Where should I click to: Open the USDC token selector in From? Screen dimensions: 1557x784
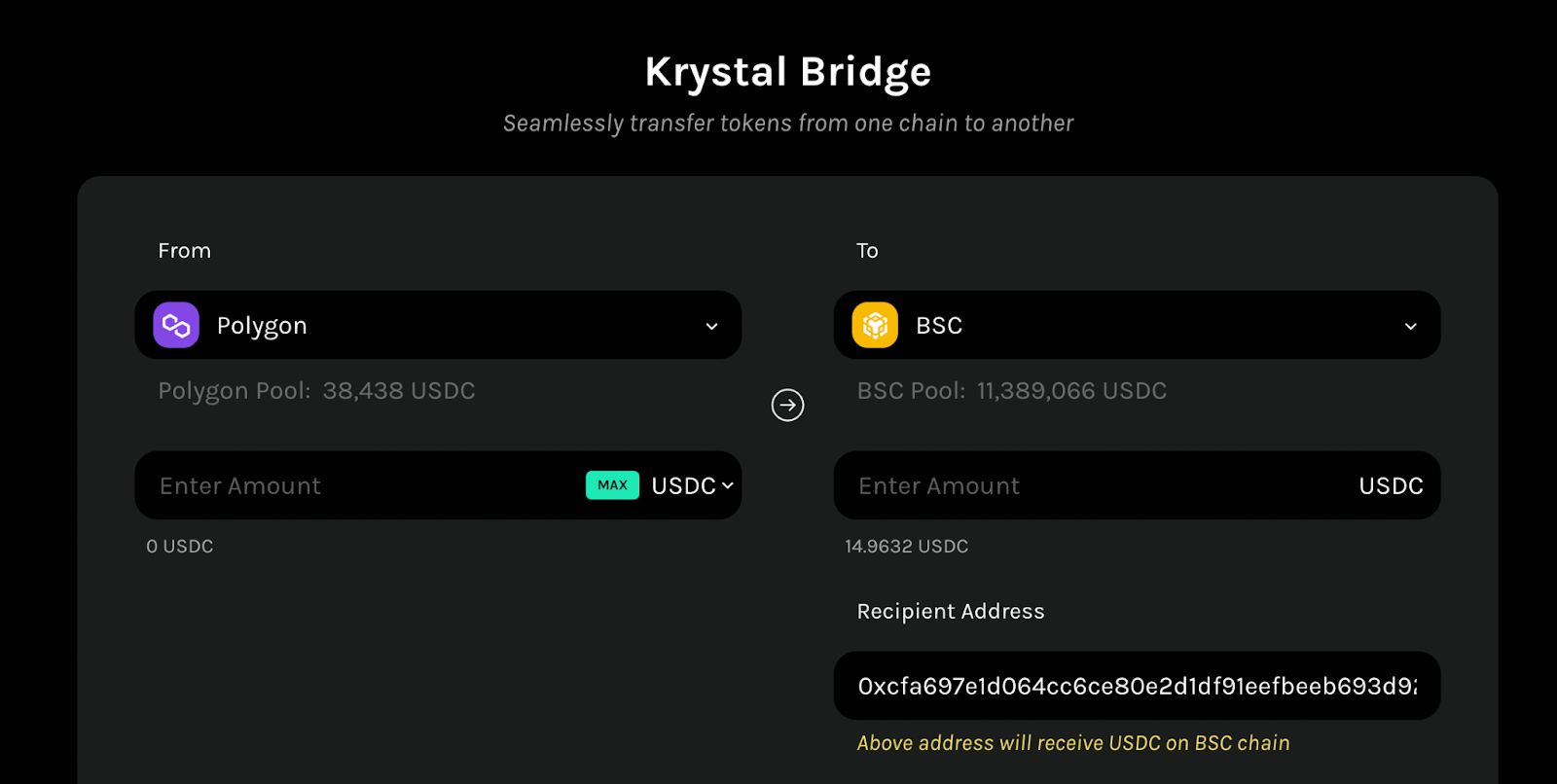click(692, 485)
